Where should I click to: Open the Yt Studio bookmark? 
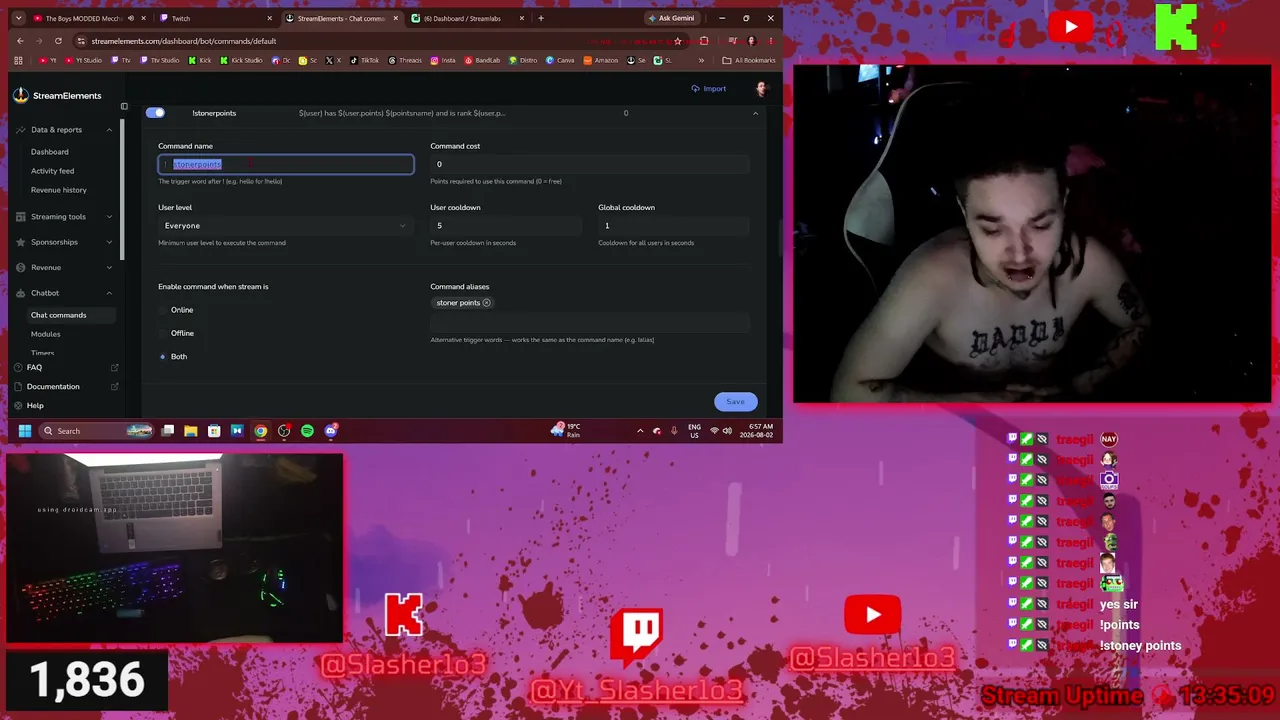pos(83,60)
